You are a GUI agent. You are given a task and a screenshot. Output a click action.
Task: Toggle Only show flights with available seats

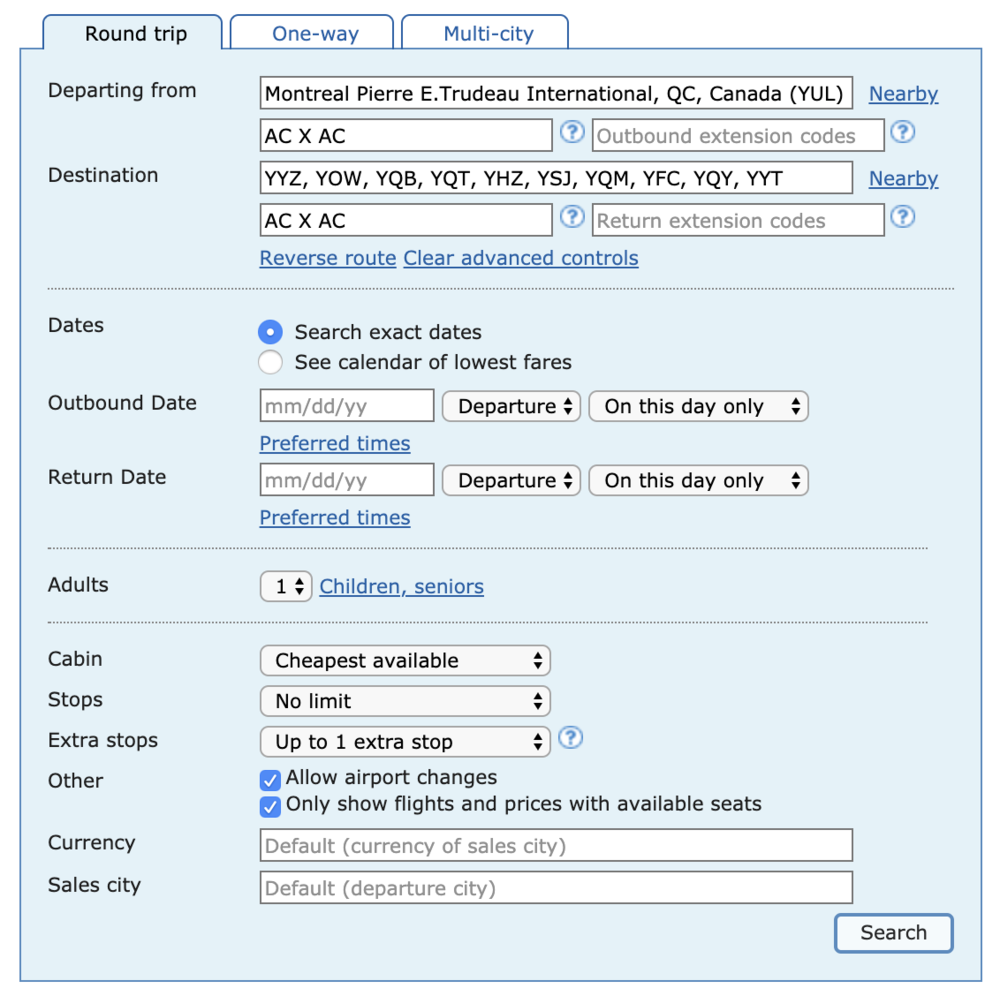coord(270,806)
